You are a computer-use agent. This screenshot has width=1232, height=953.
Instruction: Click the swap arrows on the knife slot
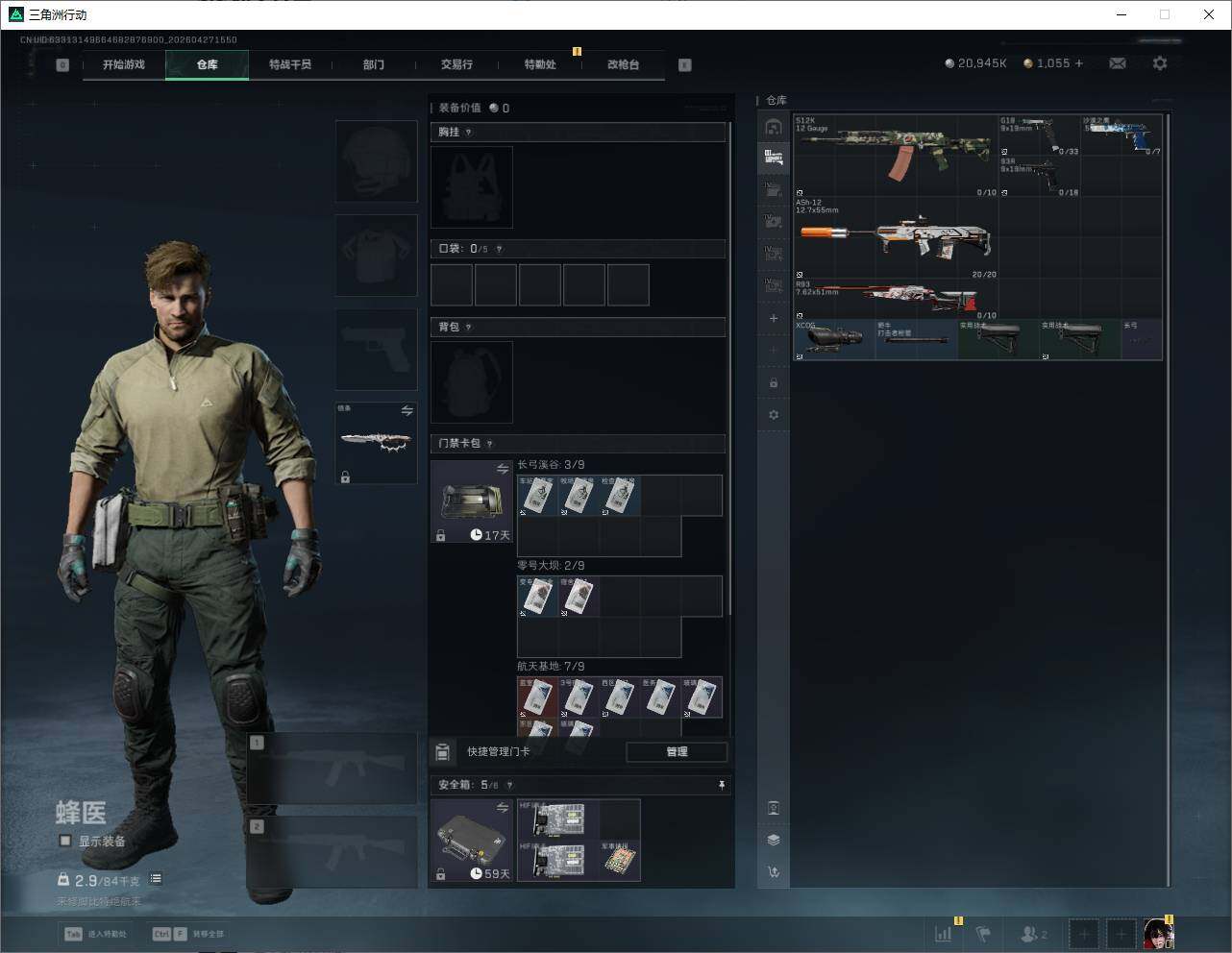[x=407, y=411]
